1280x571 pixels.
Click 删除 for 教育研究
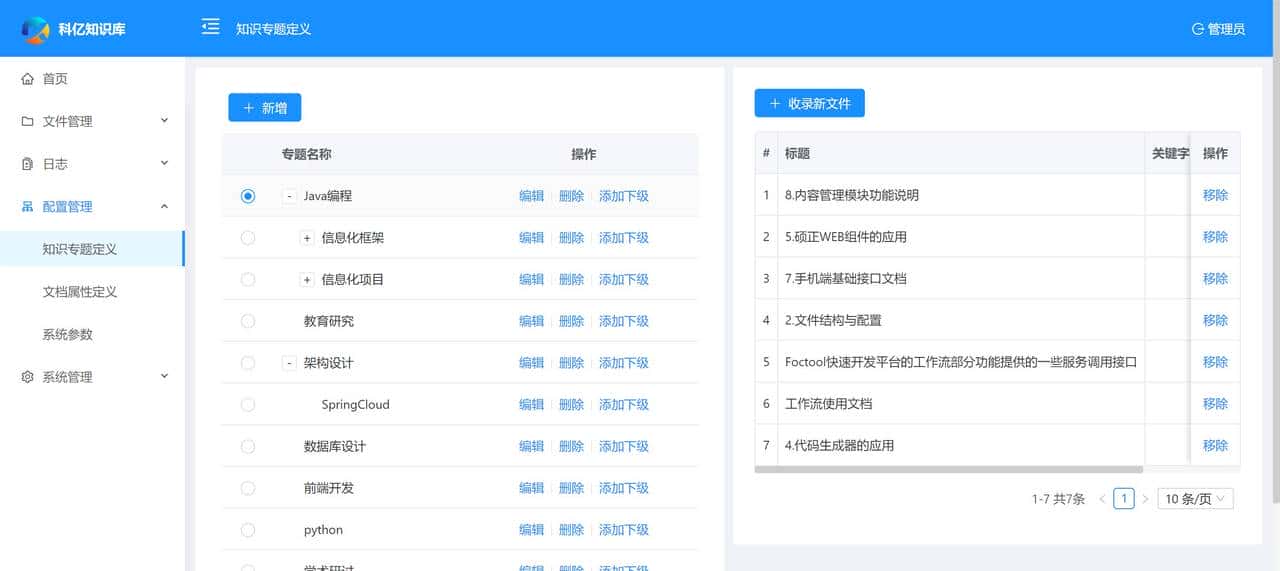pos(571,321)
